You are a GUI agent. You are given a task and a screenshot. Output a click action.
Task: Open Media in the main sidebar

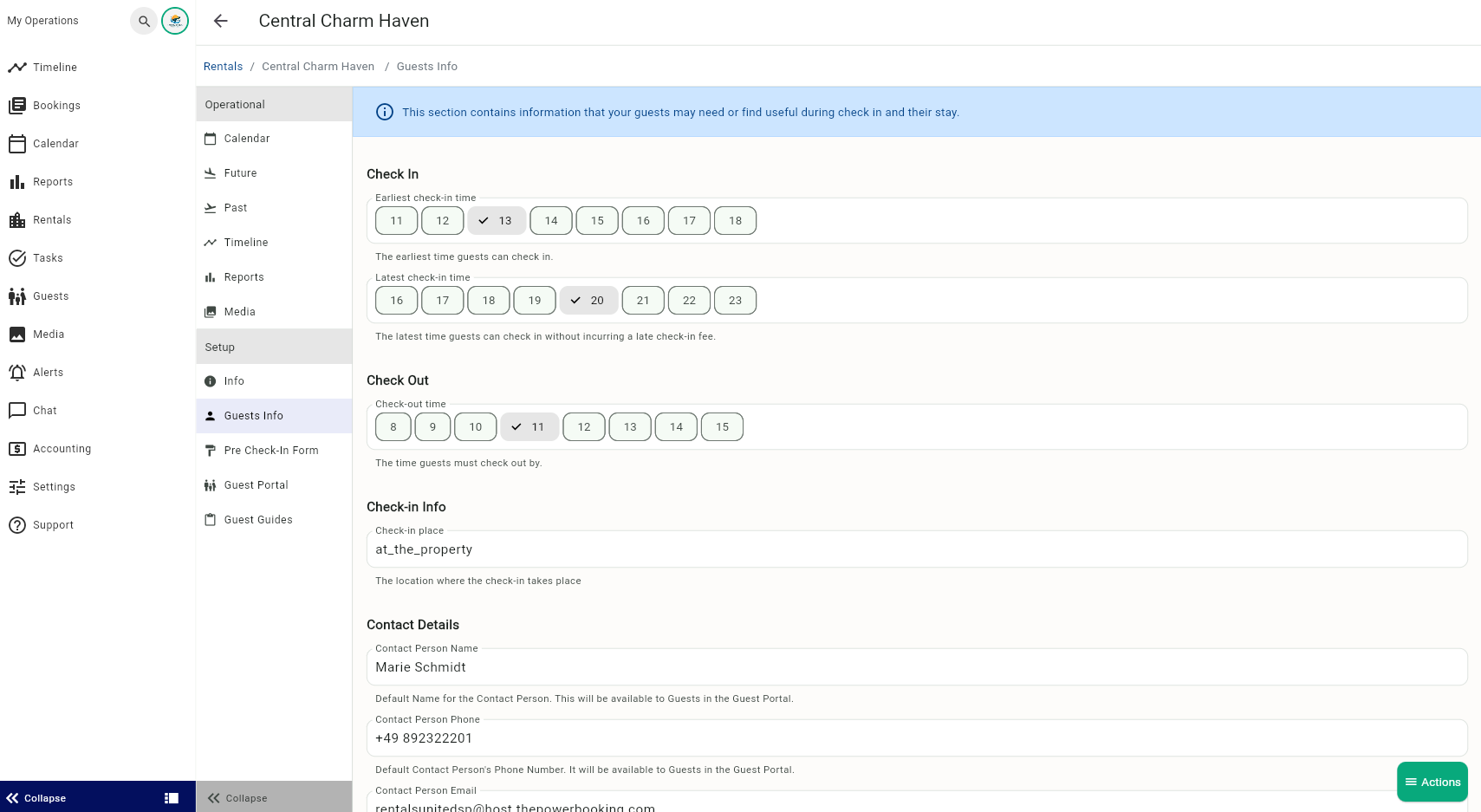point(98,335)
